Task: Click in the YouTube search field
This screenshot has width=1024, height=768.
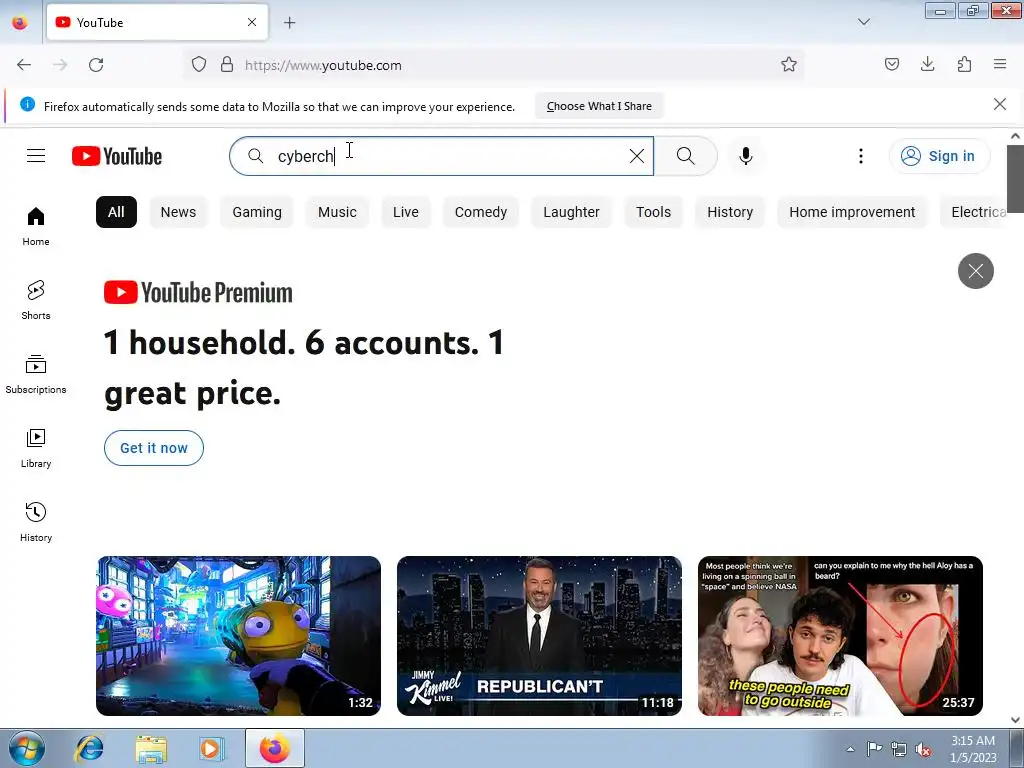Action: pos(441,156)
